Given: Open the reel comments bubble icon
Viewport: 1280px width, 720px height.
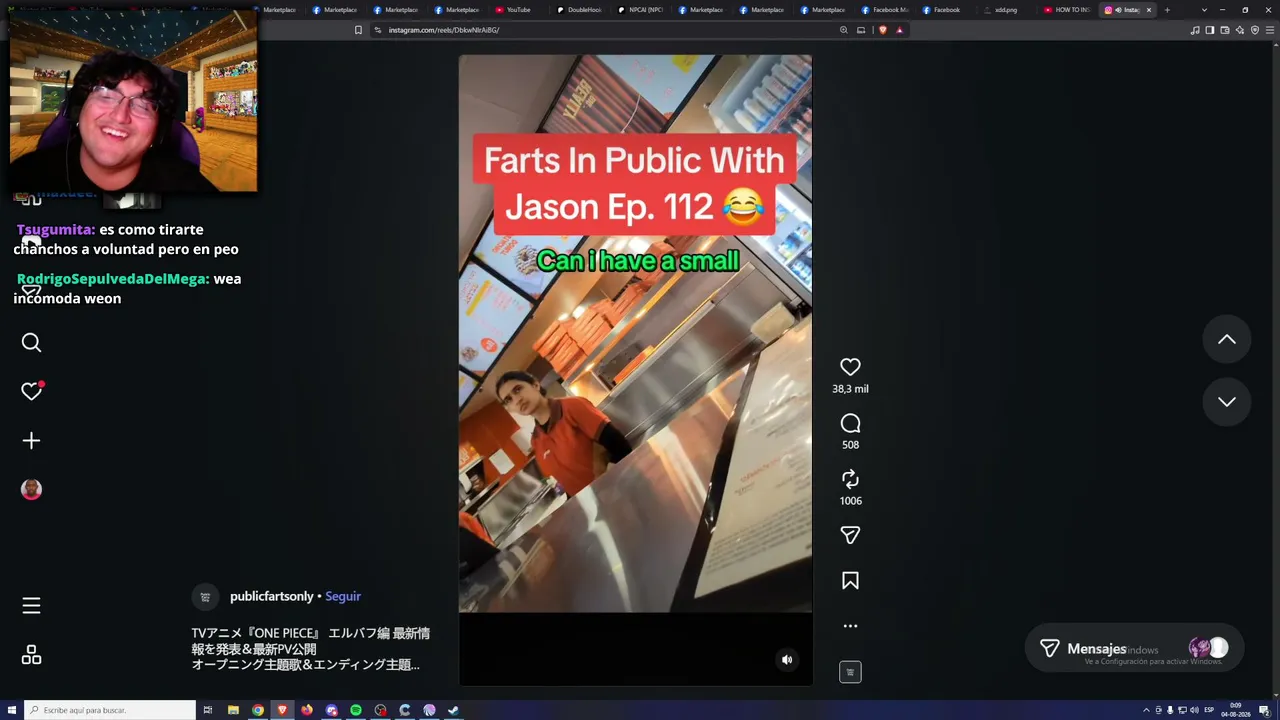Looking at the screenshot, I should (850, 423).
